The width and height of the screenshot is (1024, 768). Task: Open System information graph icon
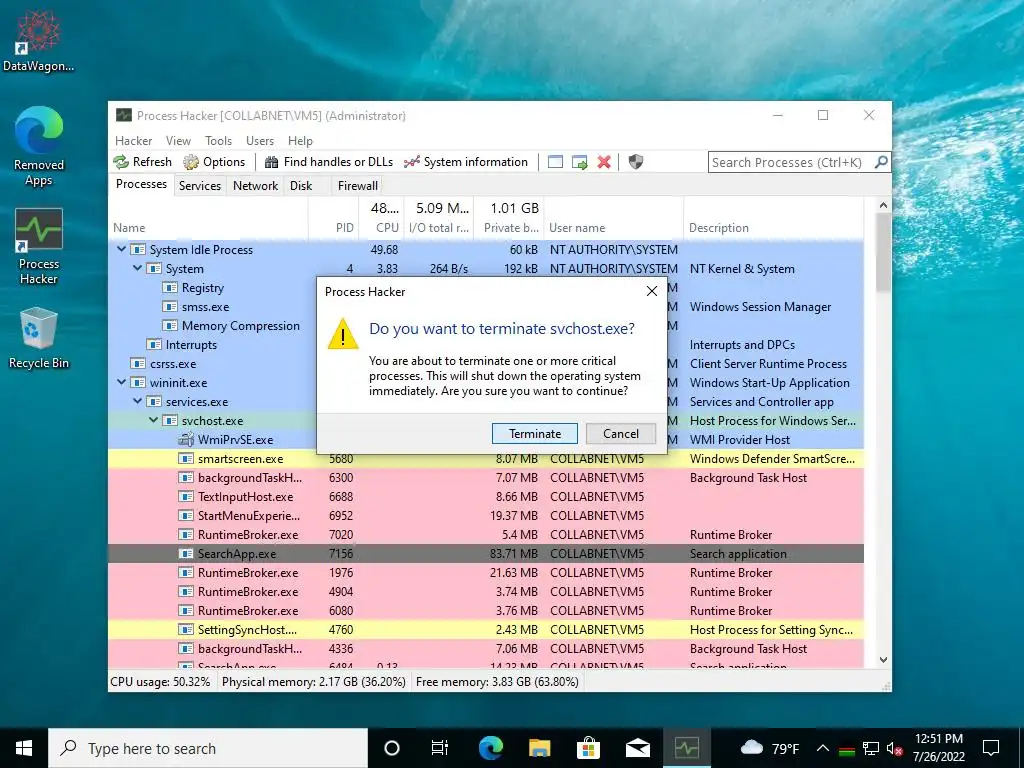point(411,162)
